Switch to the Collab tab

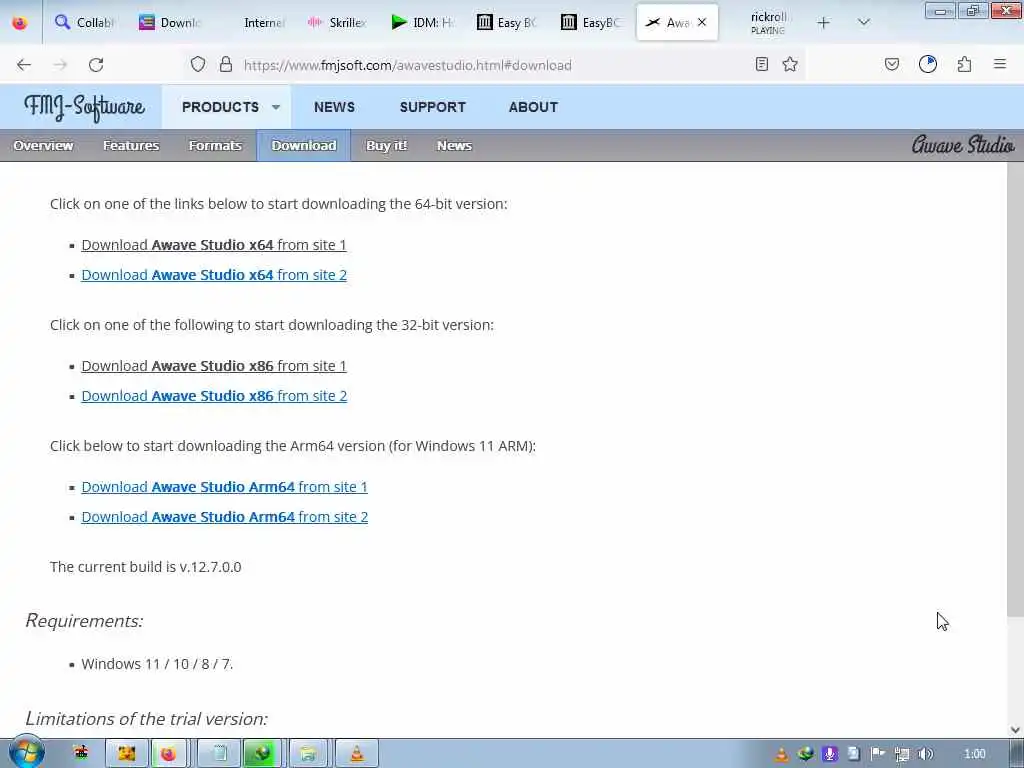85,23
